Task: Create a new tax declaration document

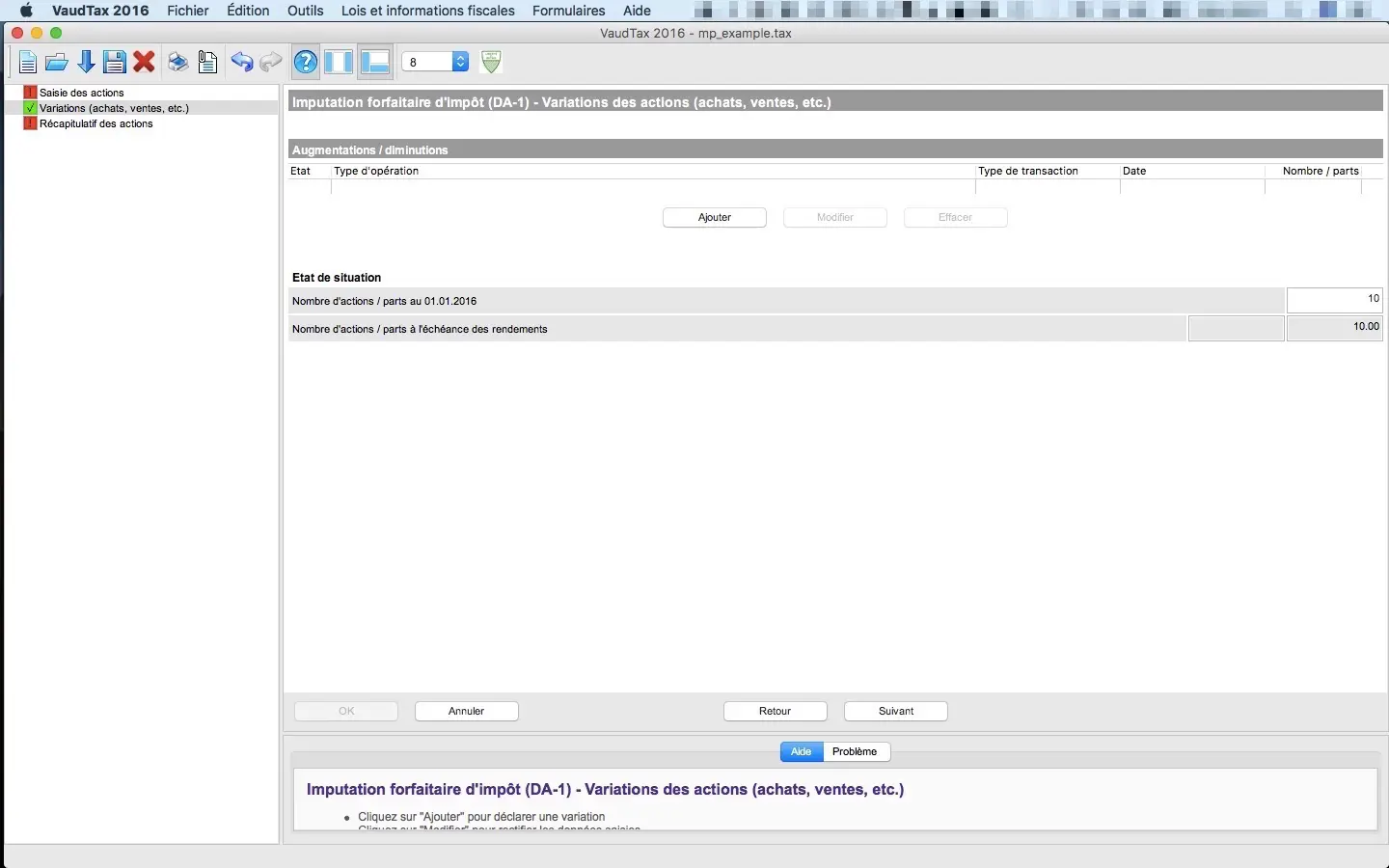Action: click(x=27, y=63)
